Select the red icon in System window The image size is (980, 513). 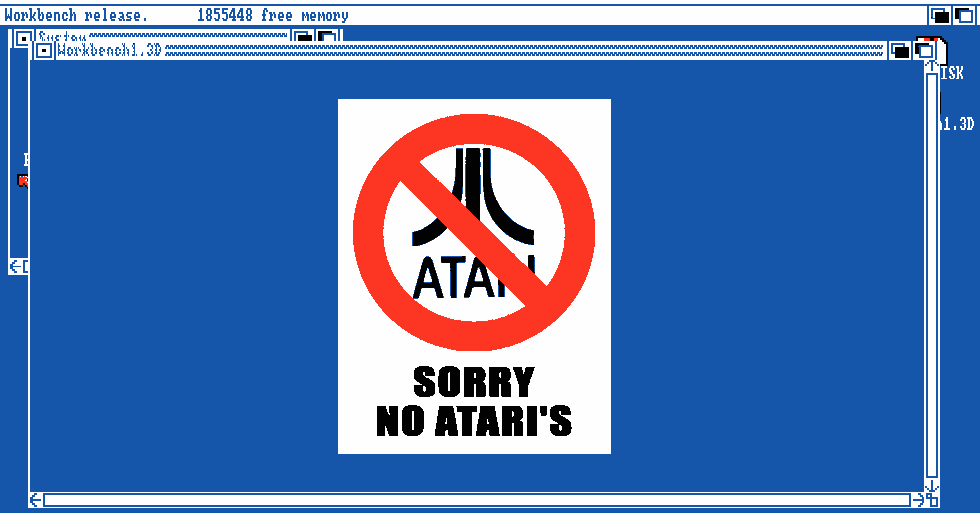(x=23, y=181)
